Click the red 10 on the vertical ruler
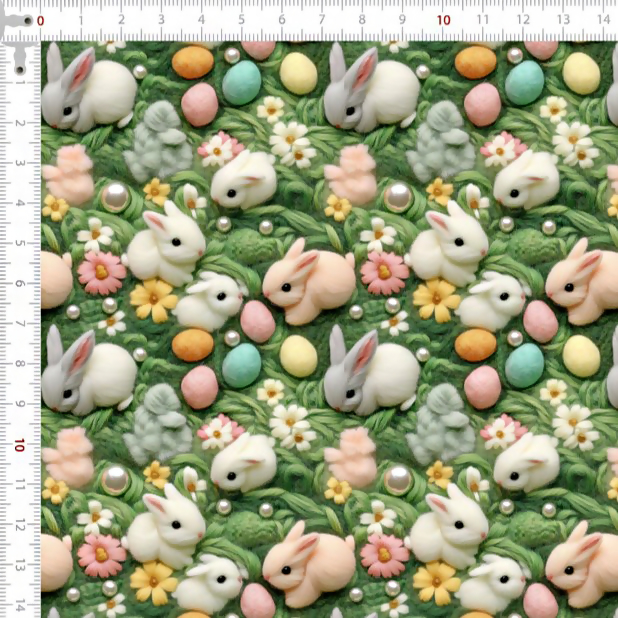618x618 pixels. pyautogui.click(x=20, y=444)
